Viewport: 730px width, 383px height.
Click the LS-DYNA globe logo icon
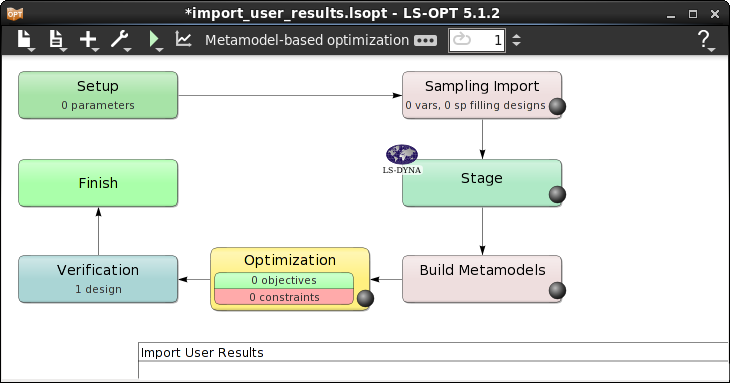[402, 155]
